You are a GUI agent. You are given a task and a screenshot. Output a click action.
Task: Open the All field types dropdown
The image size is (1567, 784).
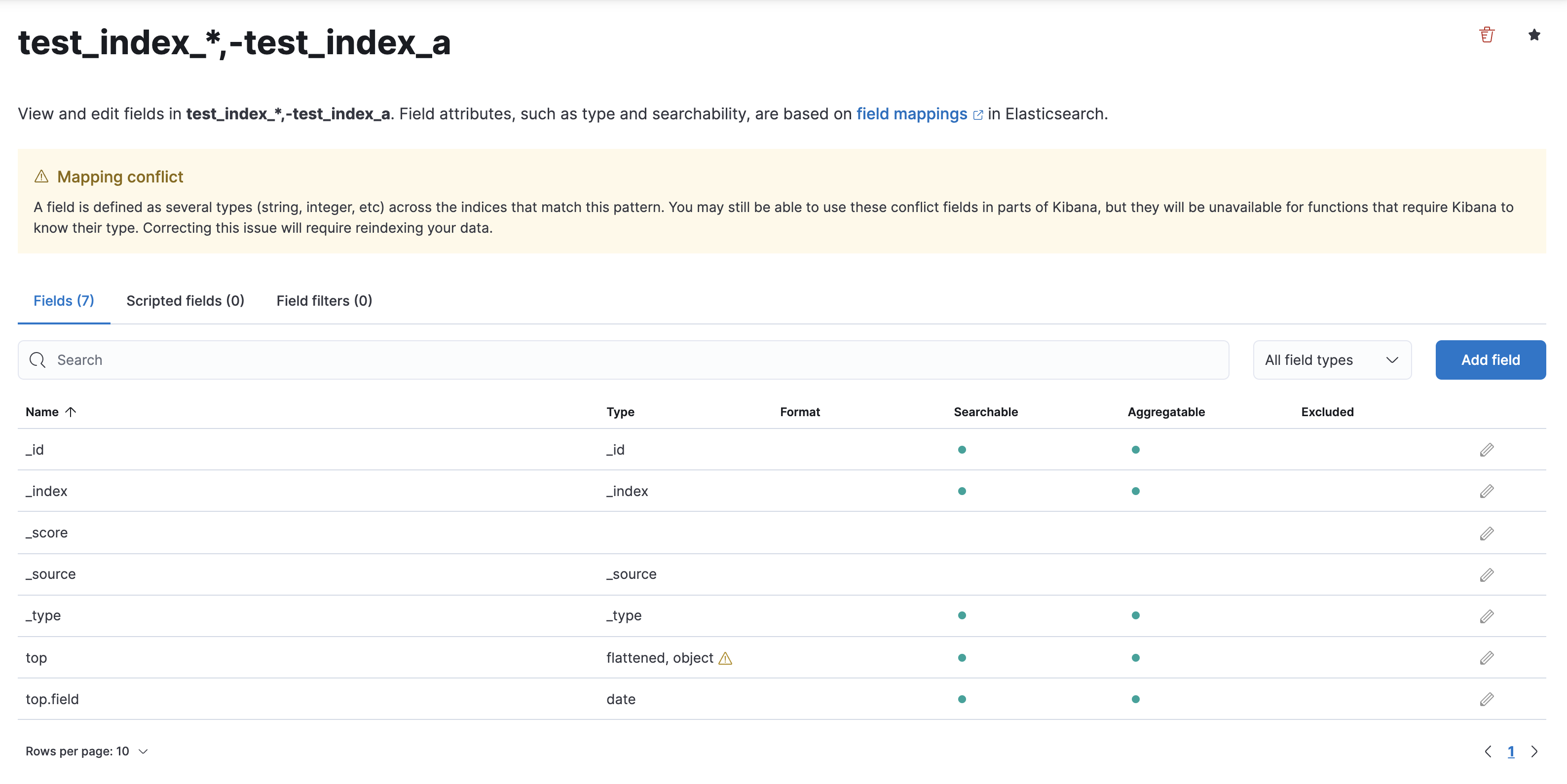tap(1332, 360)
